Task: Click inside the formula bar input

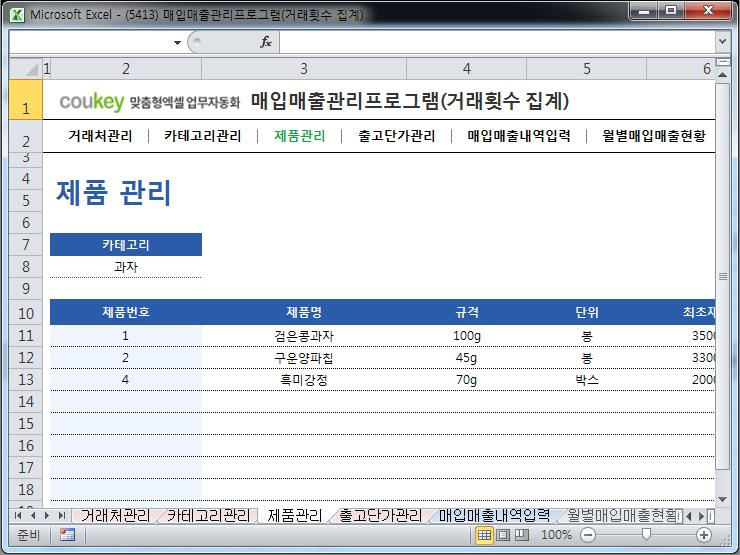Action: [497, 42]
